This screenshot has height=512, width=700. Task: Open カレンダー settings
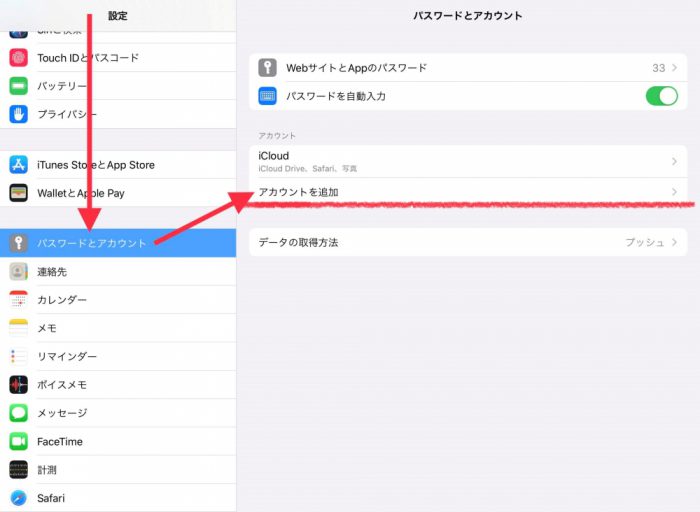pyautogui.click(x=118, y=300)
